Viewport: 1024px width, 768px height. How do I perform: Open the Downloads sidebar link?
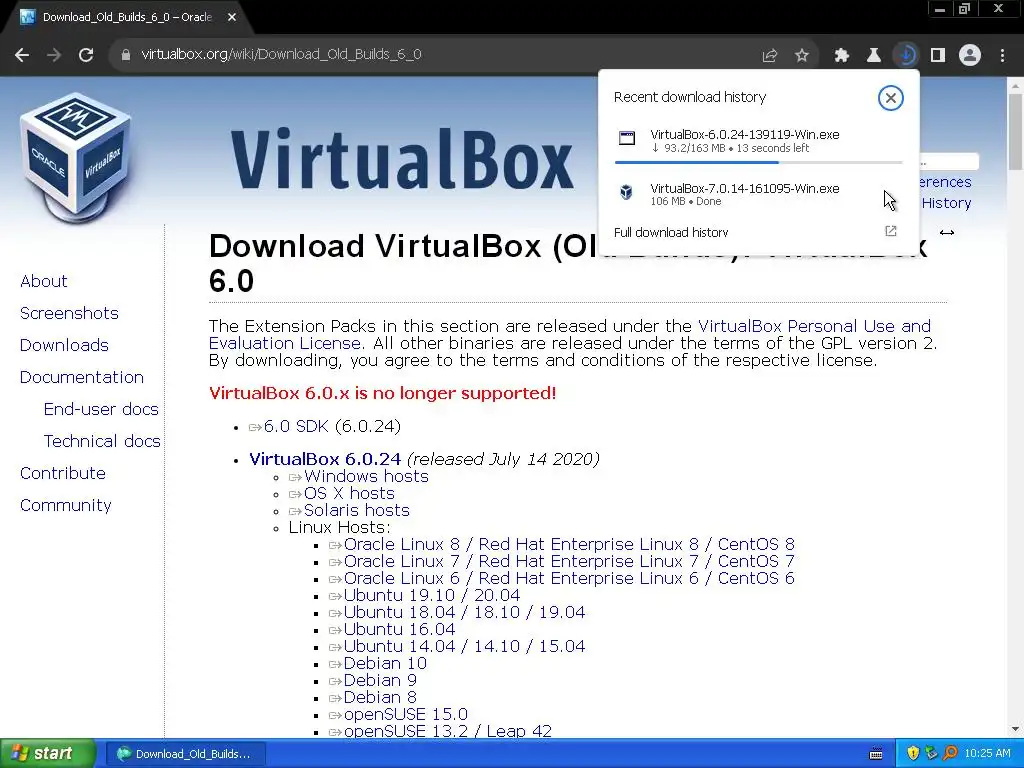coord(64,345)
